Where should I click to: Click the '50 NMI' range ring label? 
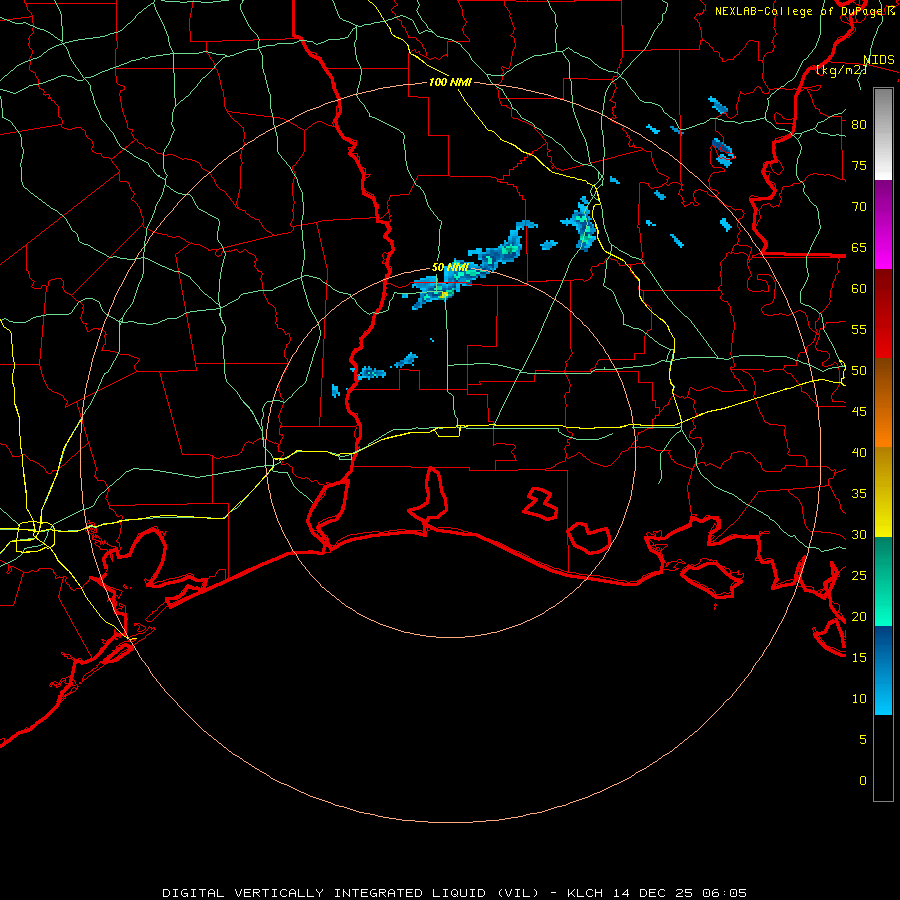450,267
